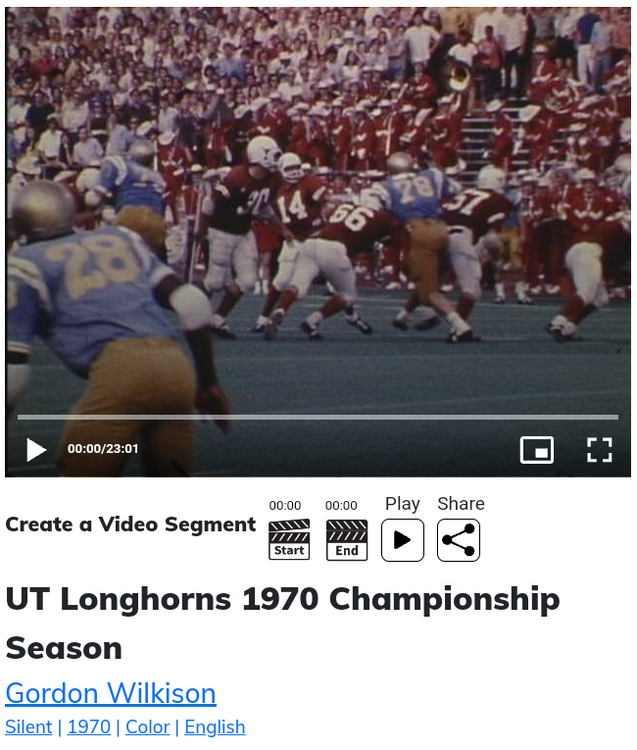Screen dimensions: 637x750
Task: Enable picture-in-picture mode
Action: pyautogui.click(x=537, y=450)
